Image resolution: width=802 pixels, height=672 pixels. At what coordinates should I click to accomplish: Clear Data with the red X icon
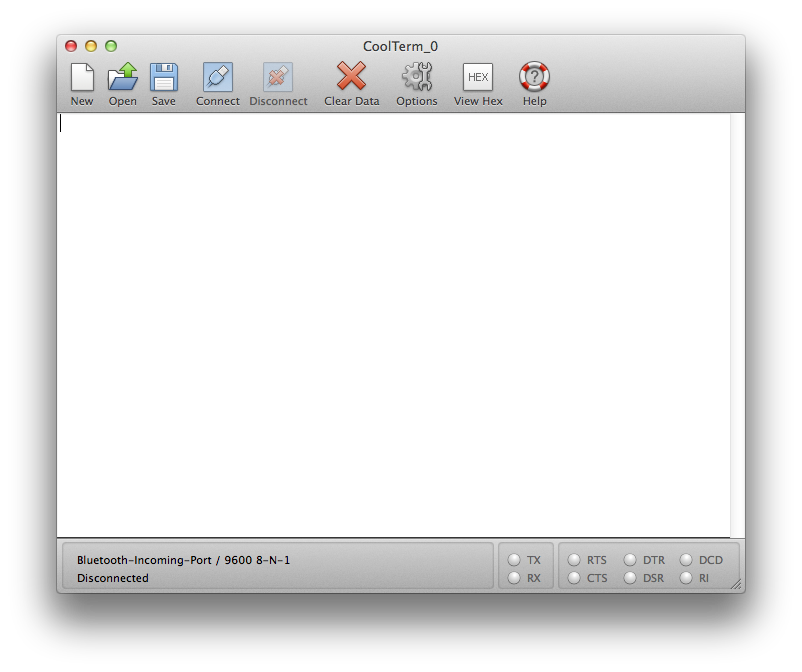351,76
